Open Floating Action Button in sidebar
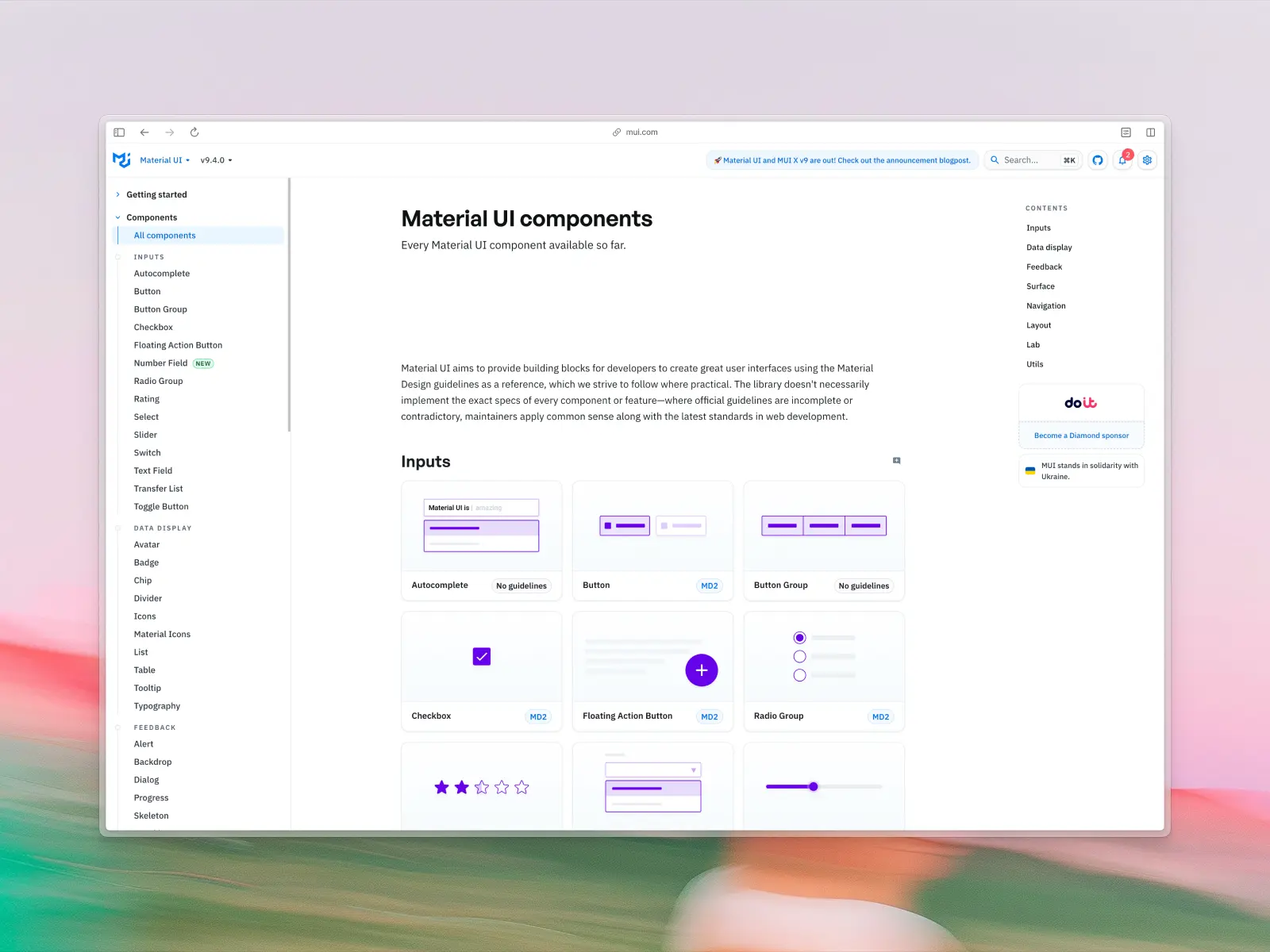Image resolution: width=1270 pixels, height=952 pixels. coord(178,345)
